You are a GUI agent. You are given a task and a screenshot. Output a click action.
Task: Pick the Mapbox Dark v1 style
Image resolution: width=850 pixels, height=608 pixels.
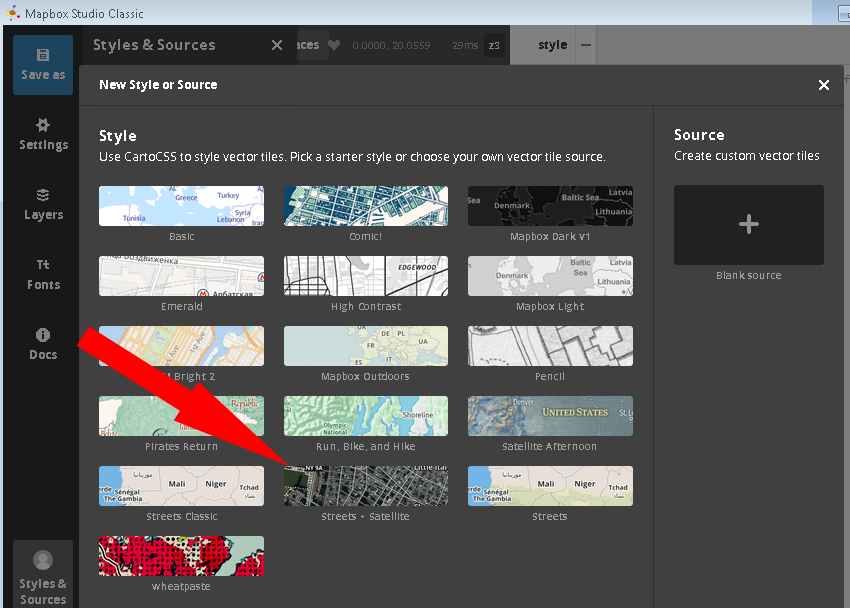point(550,206)
